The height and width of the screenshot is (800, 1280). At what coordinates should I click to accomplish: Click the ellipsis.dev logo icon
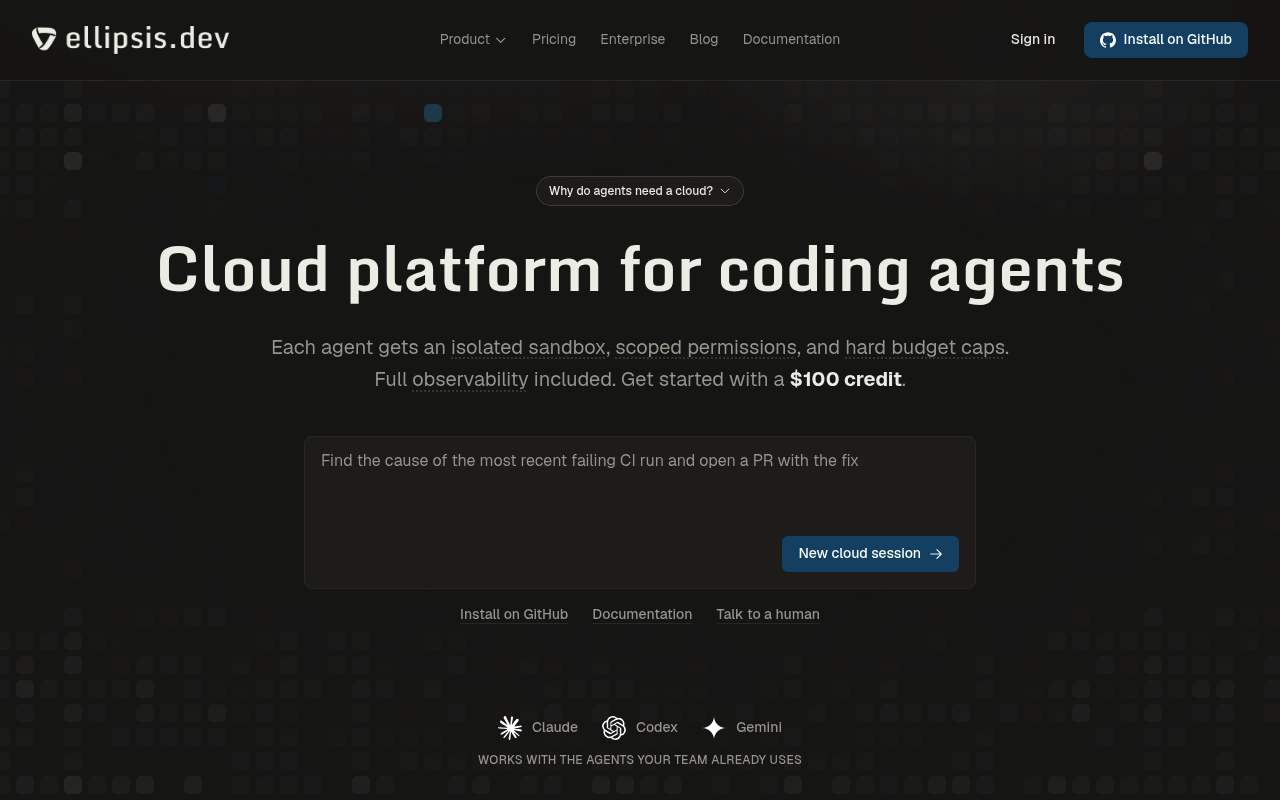pyautogui.click(x=44, y=39)
